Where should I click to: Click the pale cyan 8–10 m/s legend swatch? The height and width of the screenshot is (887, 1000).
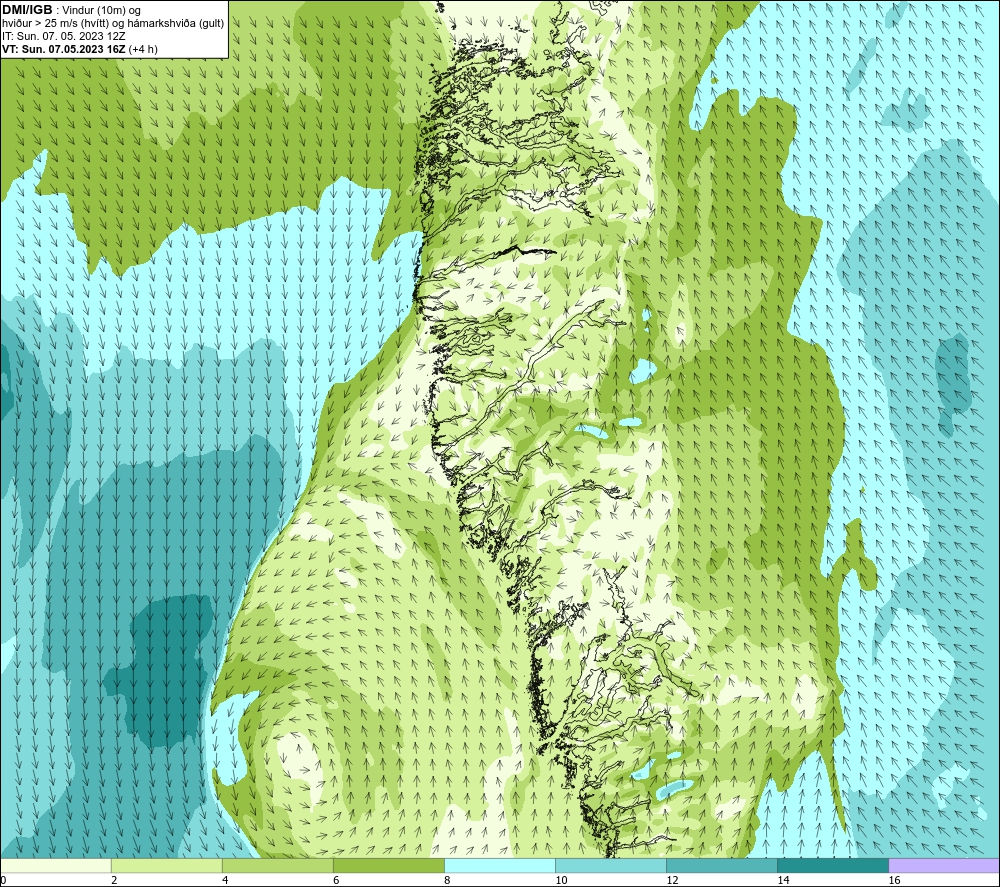tap(500, 866)
